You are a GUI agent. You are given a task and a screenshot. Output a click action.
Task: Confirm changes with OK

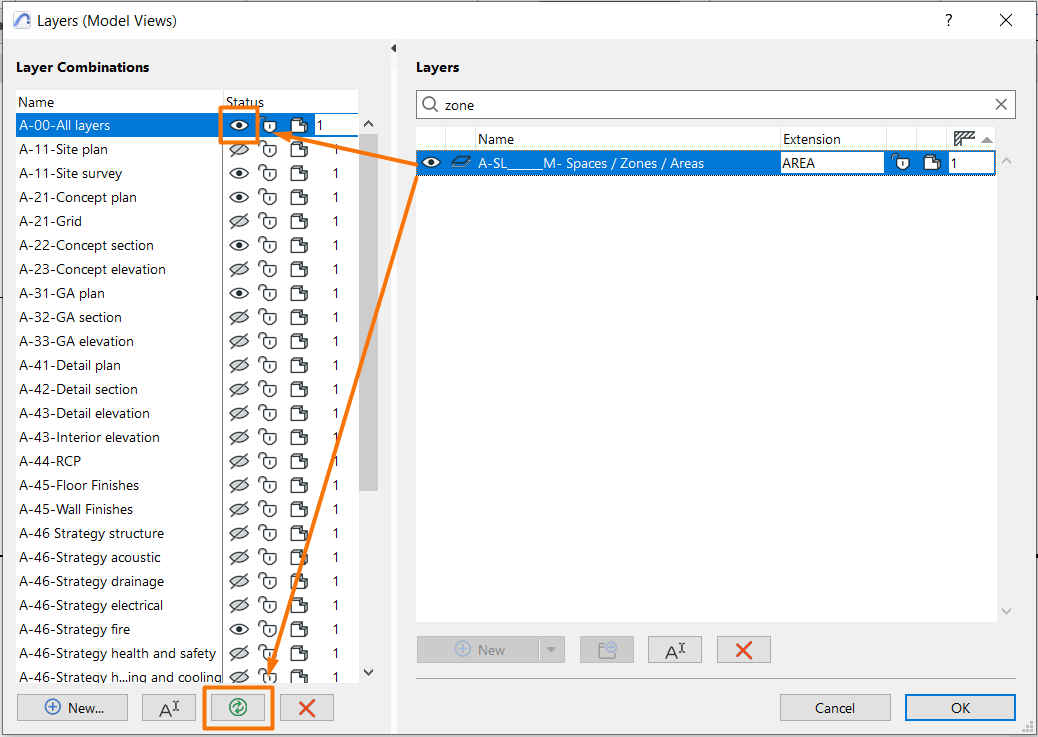[x=959, y=708]
